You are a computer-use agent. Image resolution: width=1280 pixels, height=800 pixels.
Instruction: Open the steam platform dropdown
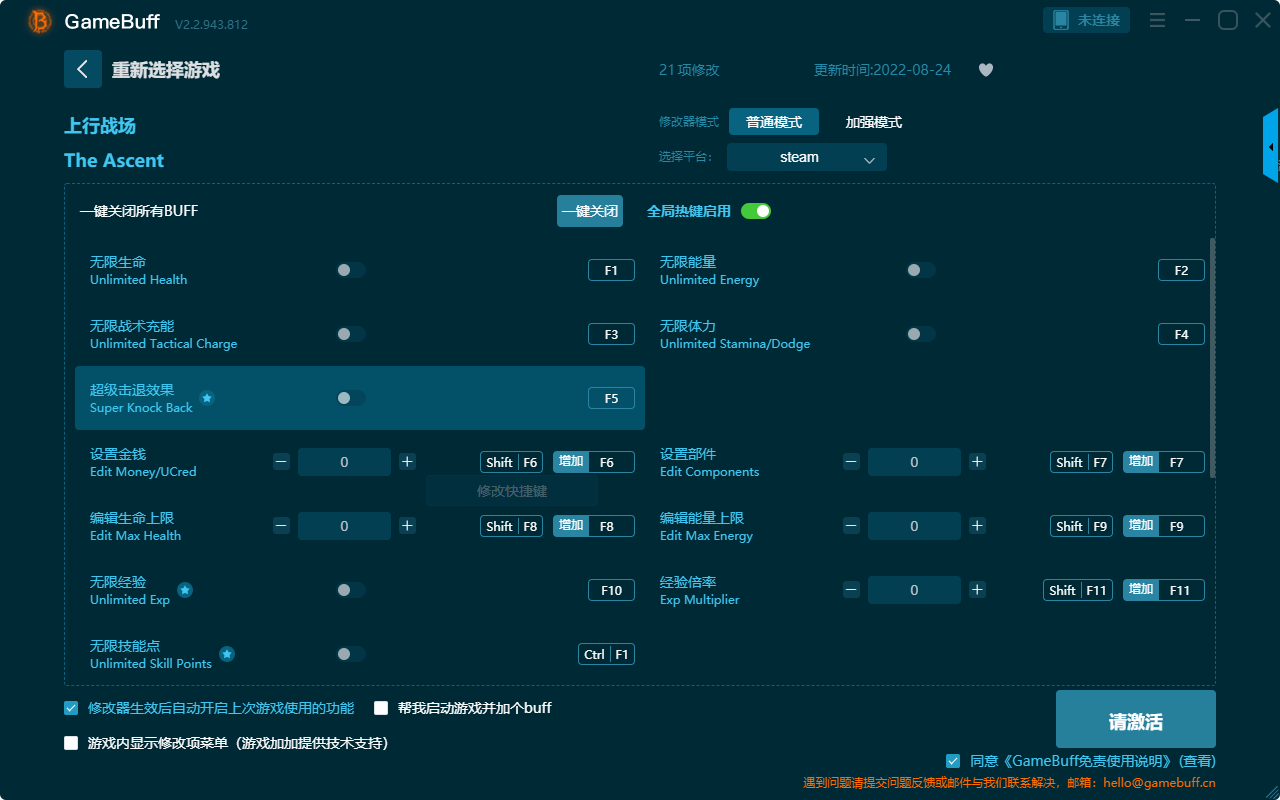tap(807, 157)
